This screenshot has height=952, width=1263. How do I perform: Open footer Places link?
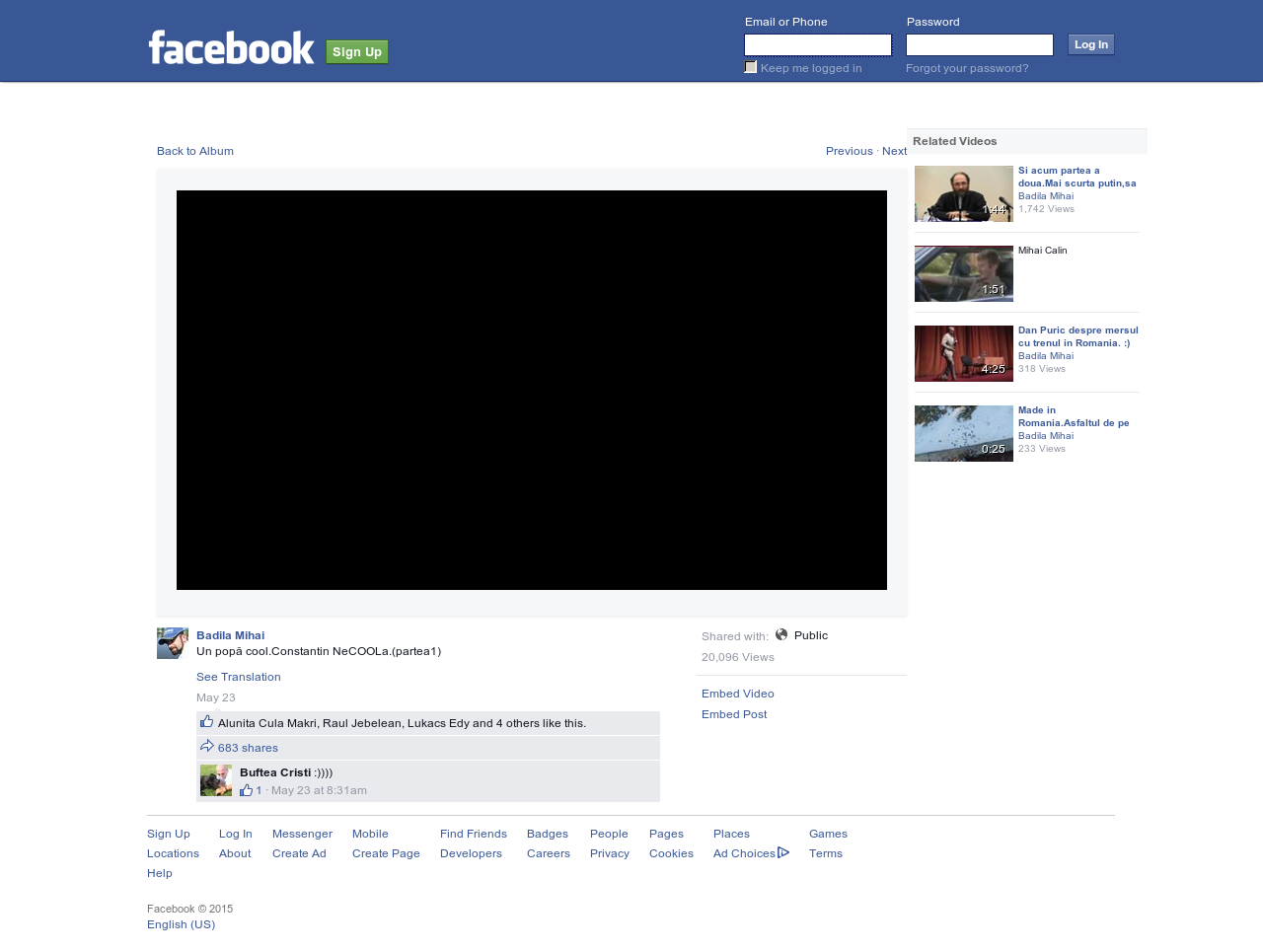(731, 834)
